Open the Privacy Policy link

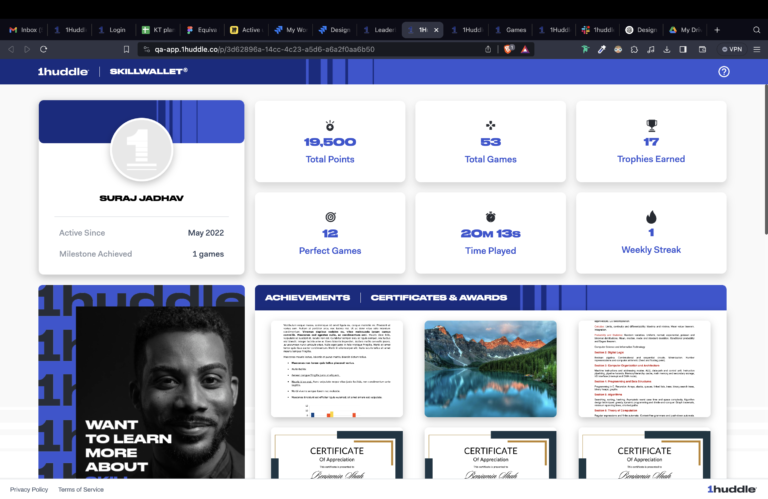click(29, 489)
